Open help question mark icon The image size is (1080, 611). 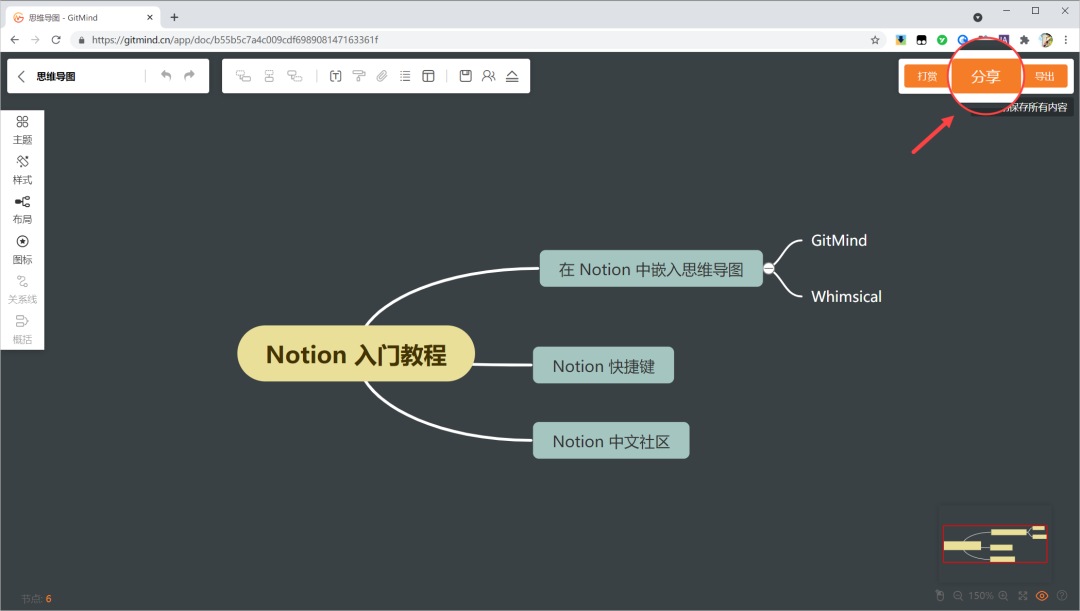(1062, 596)
